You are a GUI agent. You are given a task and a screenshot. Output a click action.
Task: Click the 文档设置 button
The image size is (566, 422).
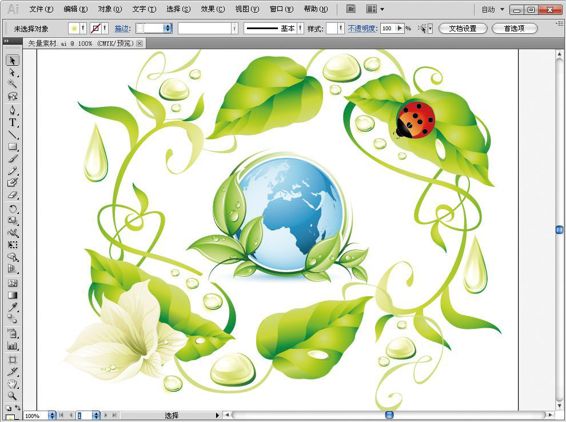coord(463,28)
